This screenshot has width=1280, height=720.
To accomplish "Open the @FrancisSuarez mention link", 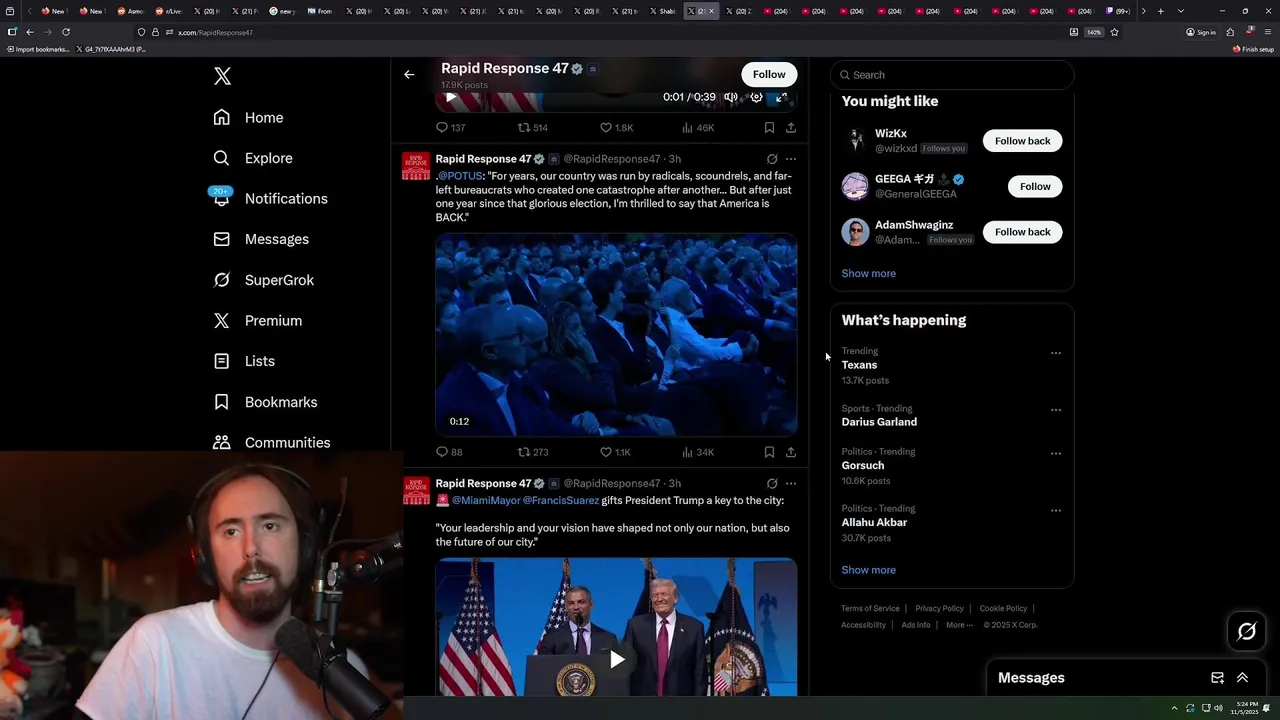I will (x=561, y=500).
